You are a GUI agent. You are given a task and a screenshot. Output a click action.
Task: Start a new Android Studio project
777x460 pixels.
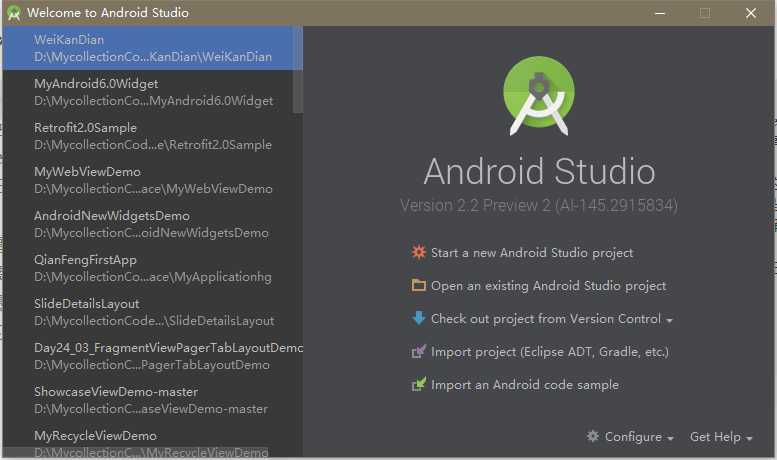(x=531, y=253)
